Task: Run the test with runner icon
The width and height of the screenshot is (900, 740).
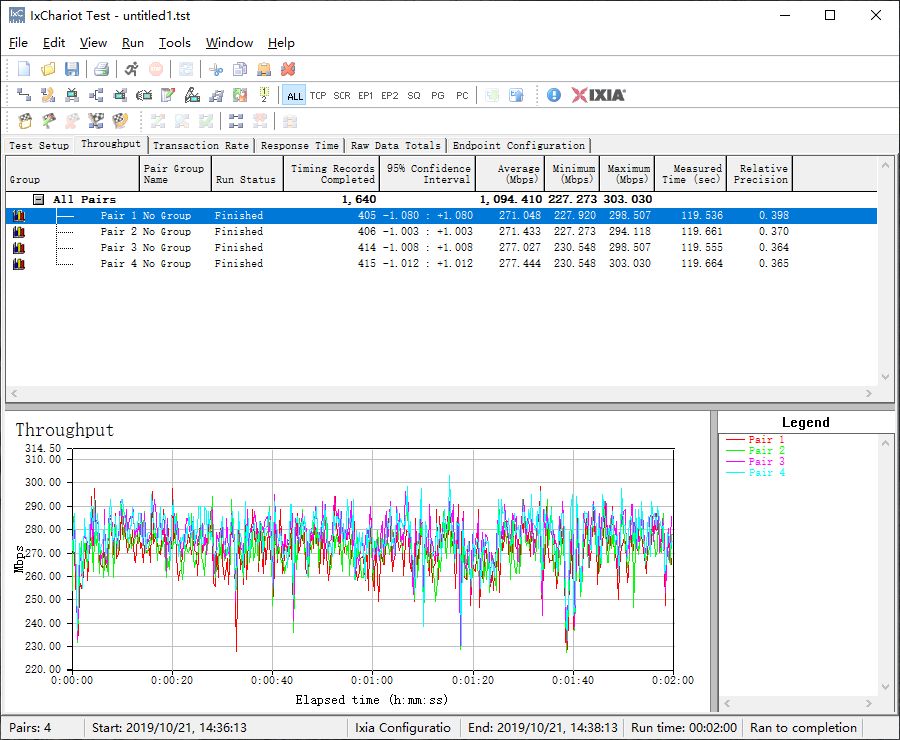Action: click(x=131, y=69)
